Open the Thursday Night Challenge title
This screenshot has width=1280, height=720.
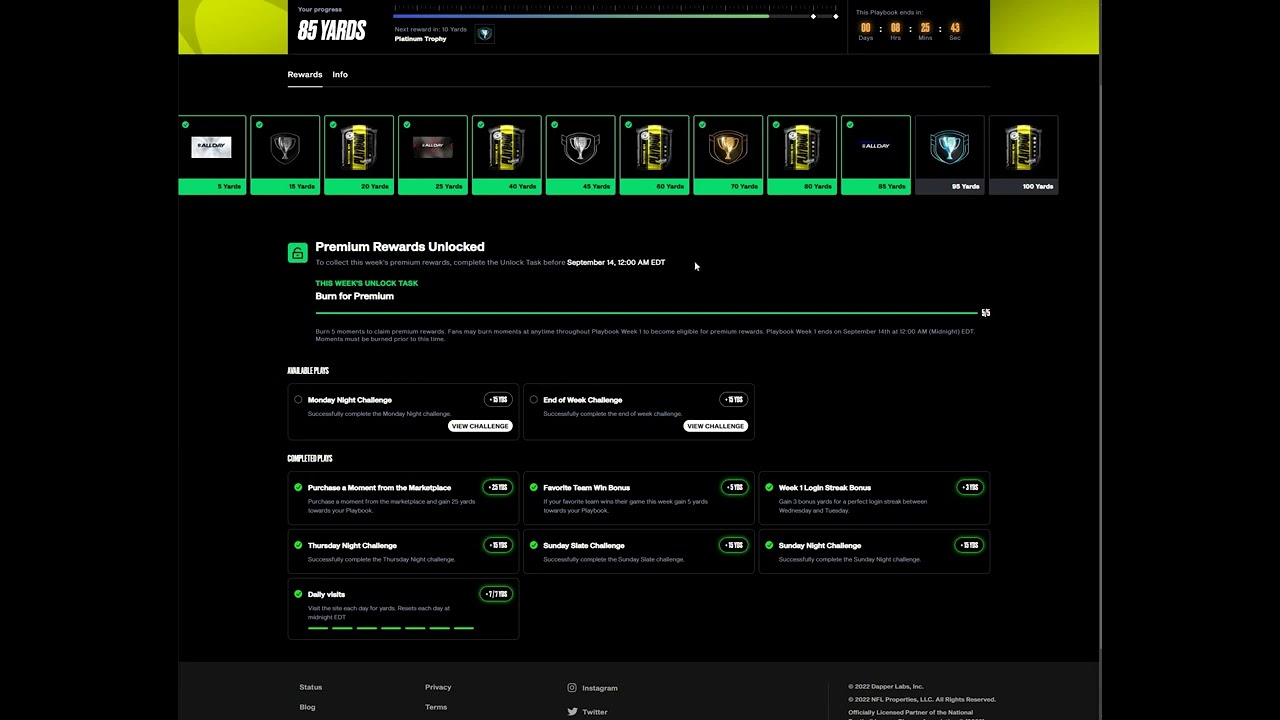[x=352, y=546]
